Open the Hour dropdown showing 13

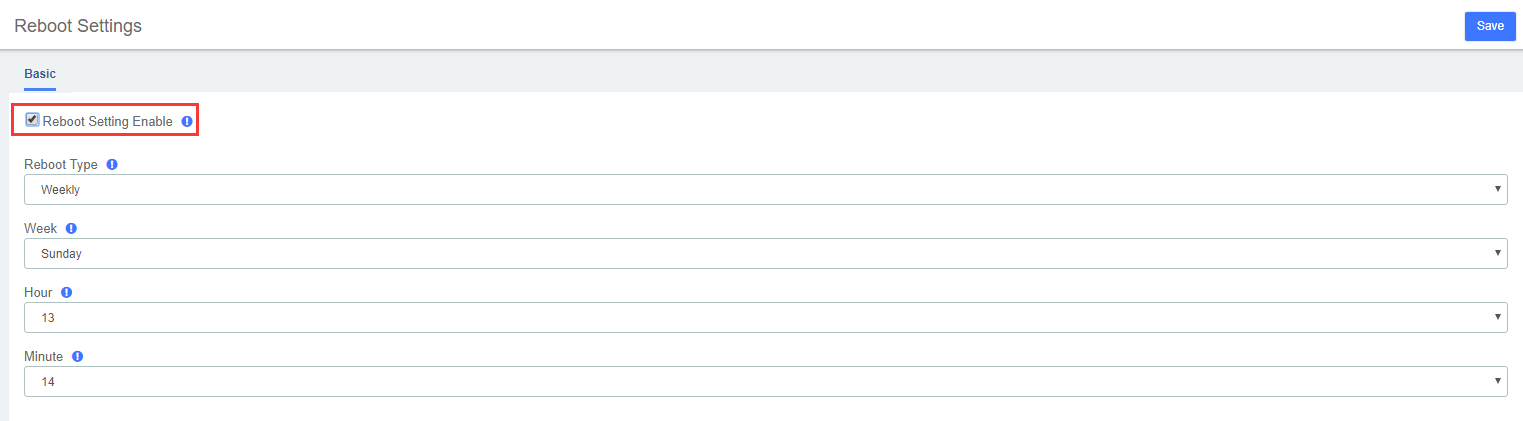(x=765, y=317)
